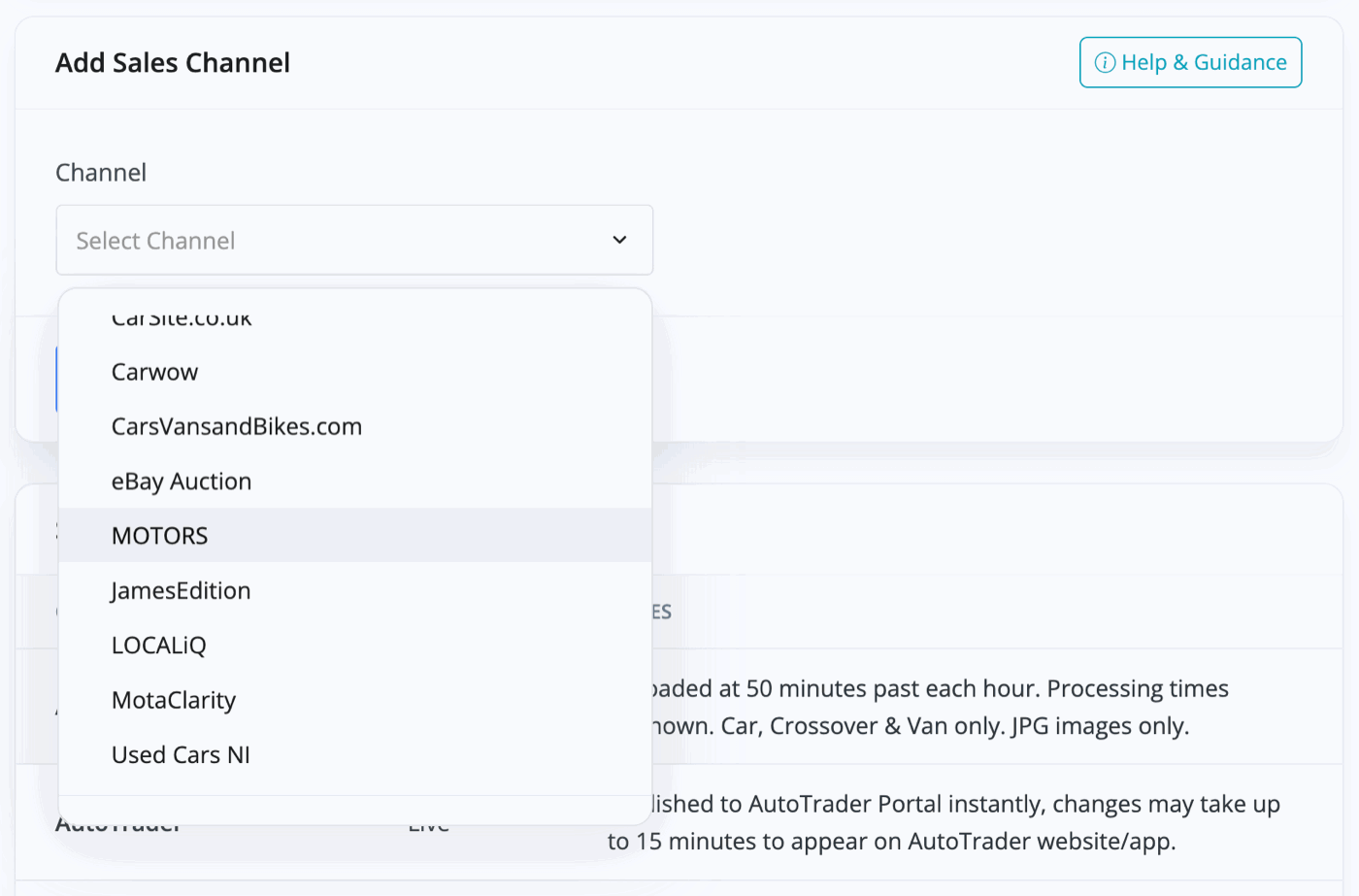Click the Add Sales Channel heading
The image size is (1359, 896).
coord(173,63)
